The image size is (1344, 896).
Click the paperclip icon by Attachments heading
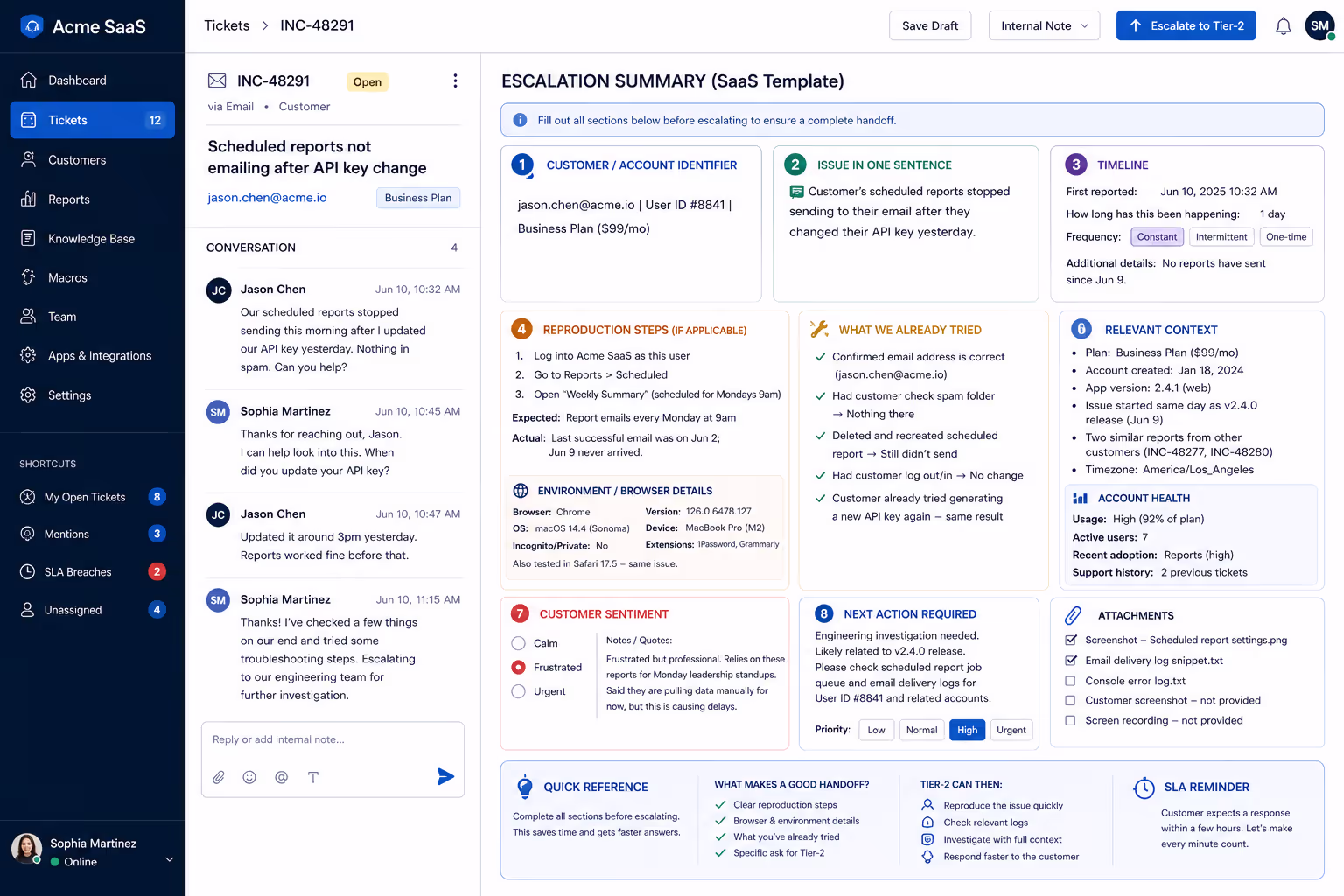click(1074, 615)
